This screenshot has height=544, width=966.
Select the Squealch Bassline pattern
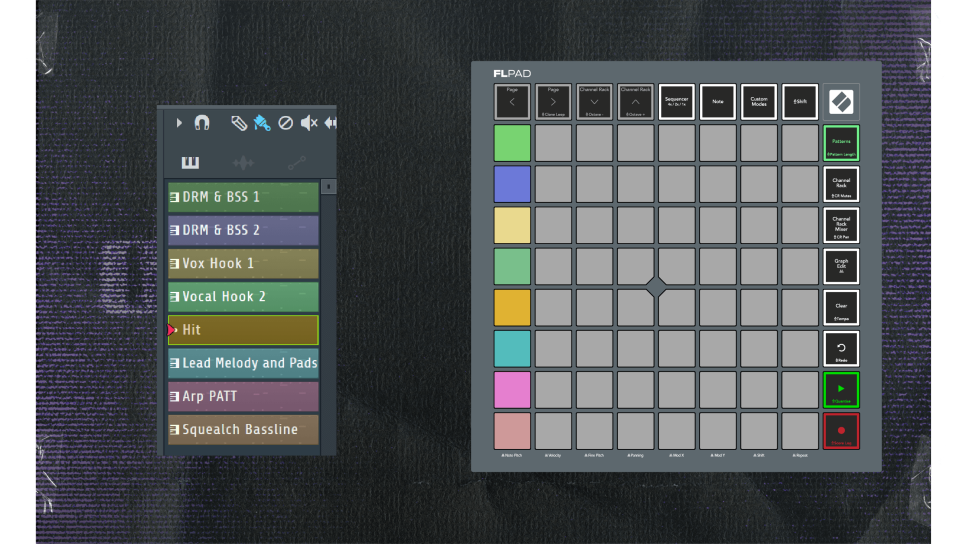tap(243, 430)
